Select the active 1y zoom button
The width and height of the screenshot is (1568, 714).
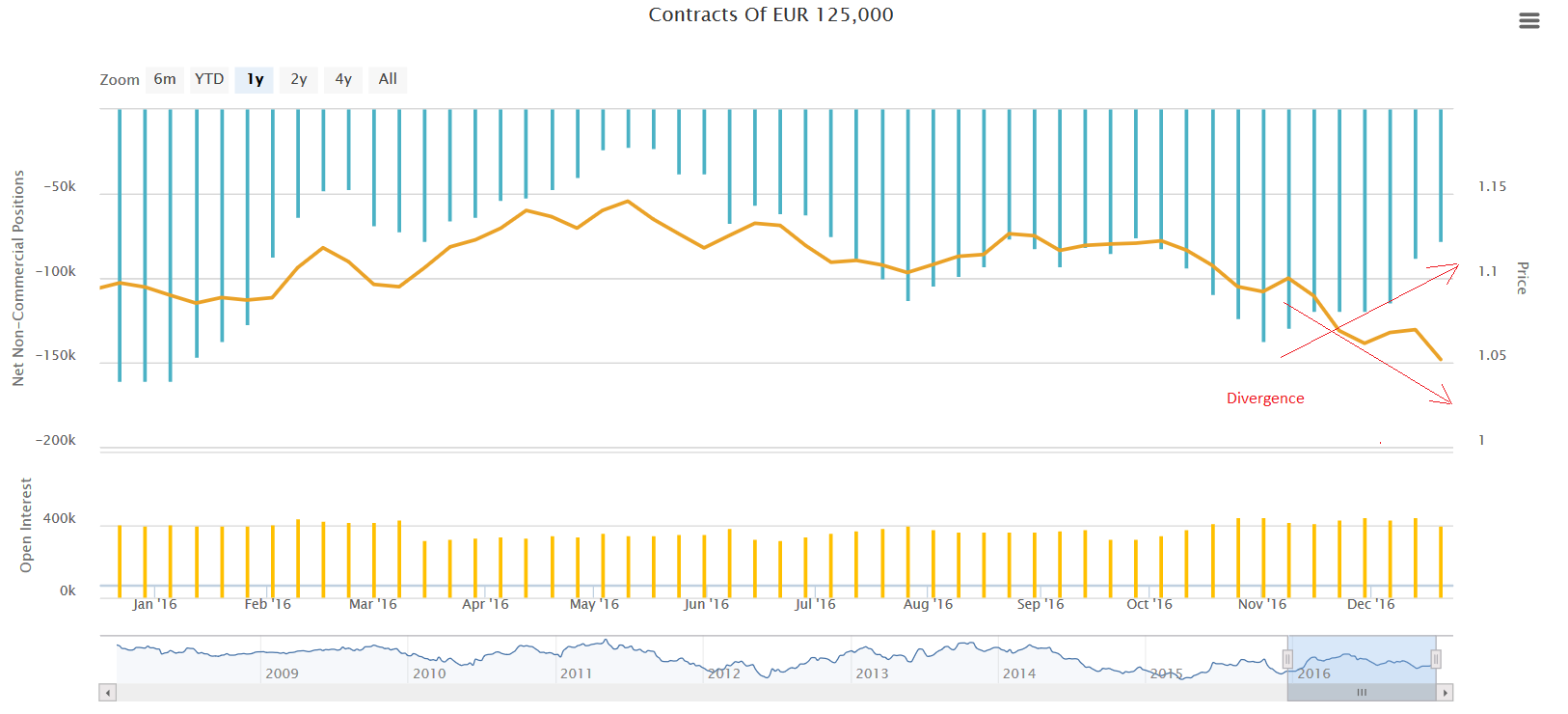[x=255, y=79]
